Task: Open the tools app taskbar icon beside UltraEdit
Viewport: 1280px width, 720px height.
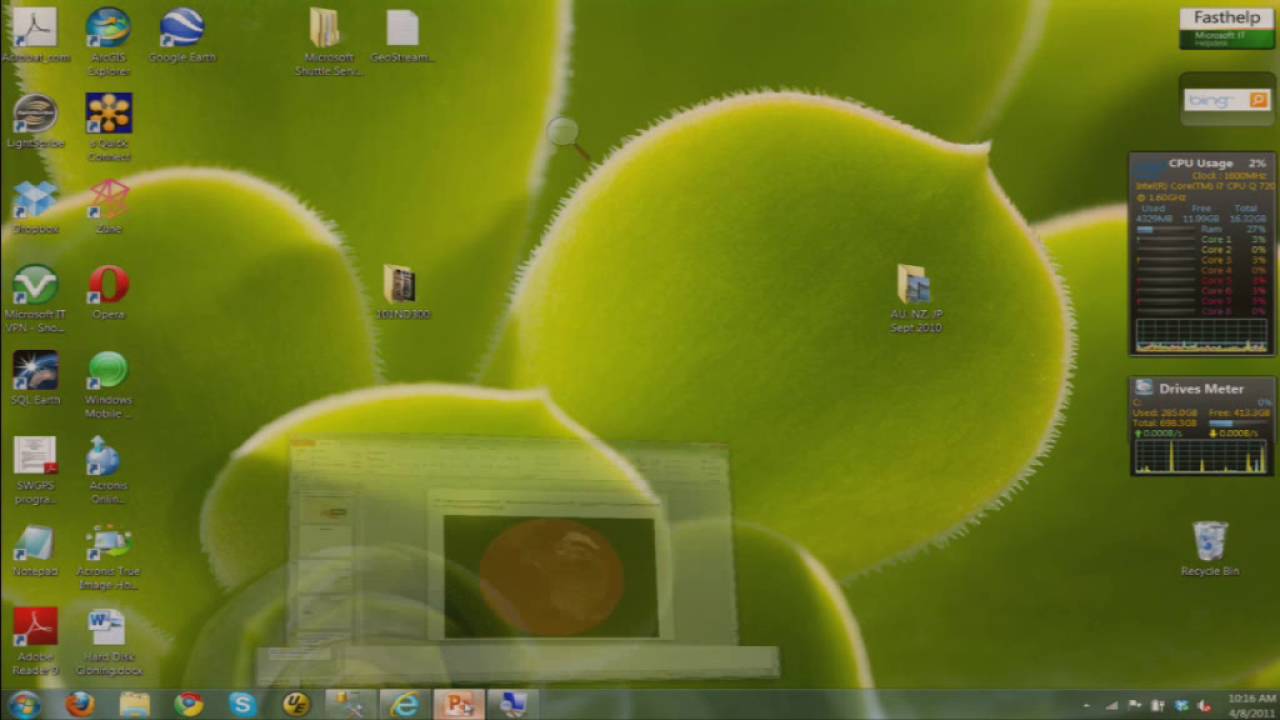Action: pos(350,704)
